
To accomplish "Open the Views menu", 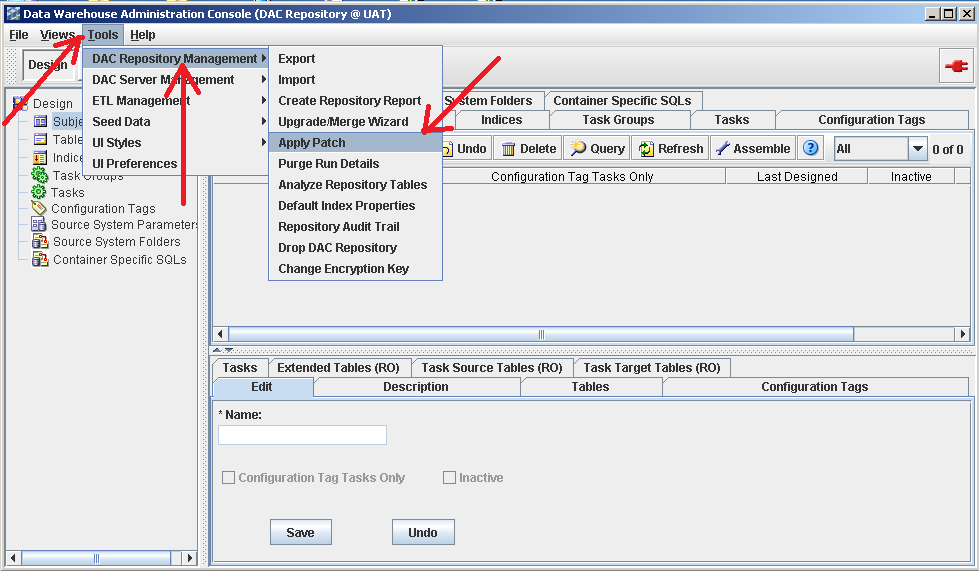I will pyautogui.click(x=57, y=35).
